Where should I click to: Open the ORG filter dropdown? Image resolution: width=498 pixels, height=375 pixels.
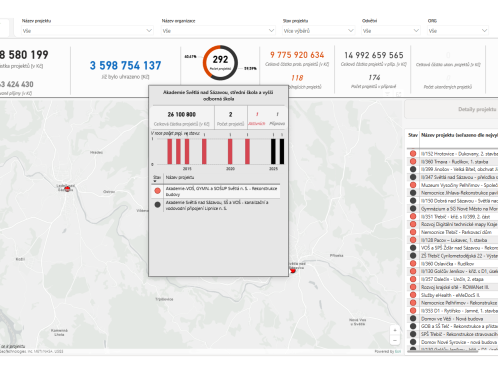pos(458,31)
